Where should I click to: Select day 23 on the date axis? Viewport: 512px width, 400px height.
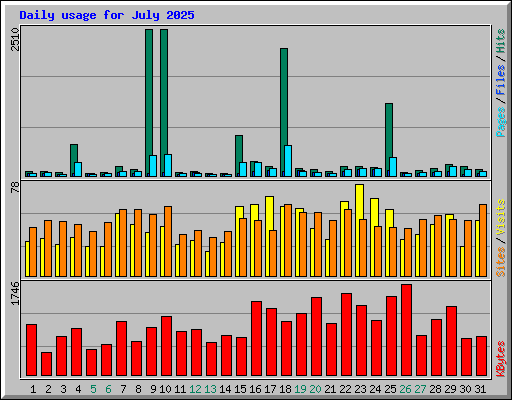tap(360, 389)
